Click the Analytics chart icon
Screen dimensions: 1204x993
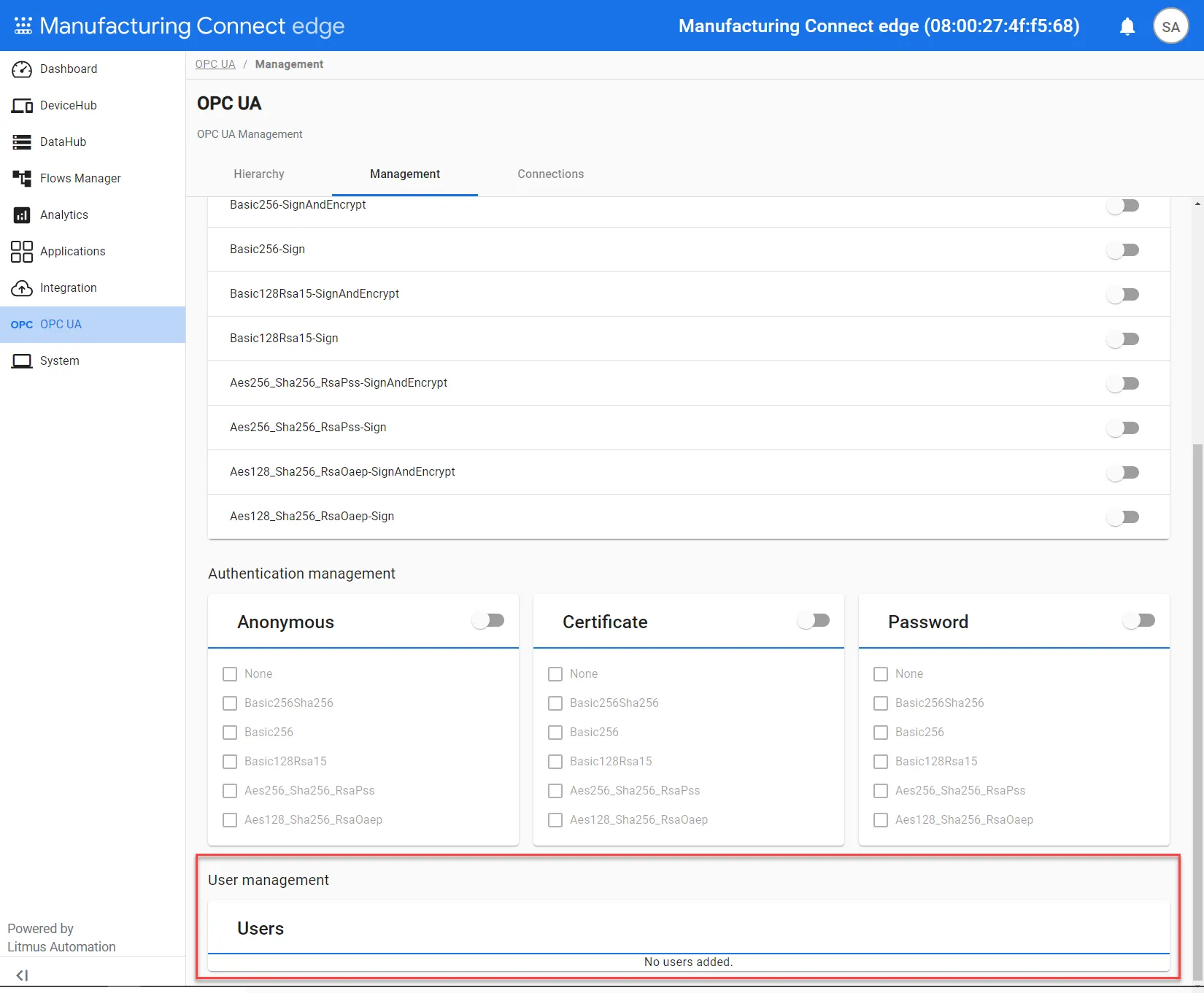(x=22, y=215)
